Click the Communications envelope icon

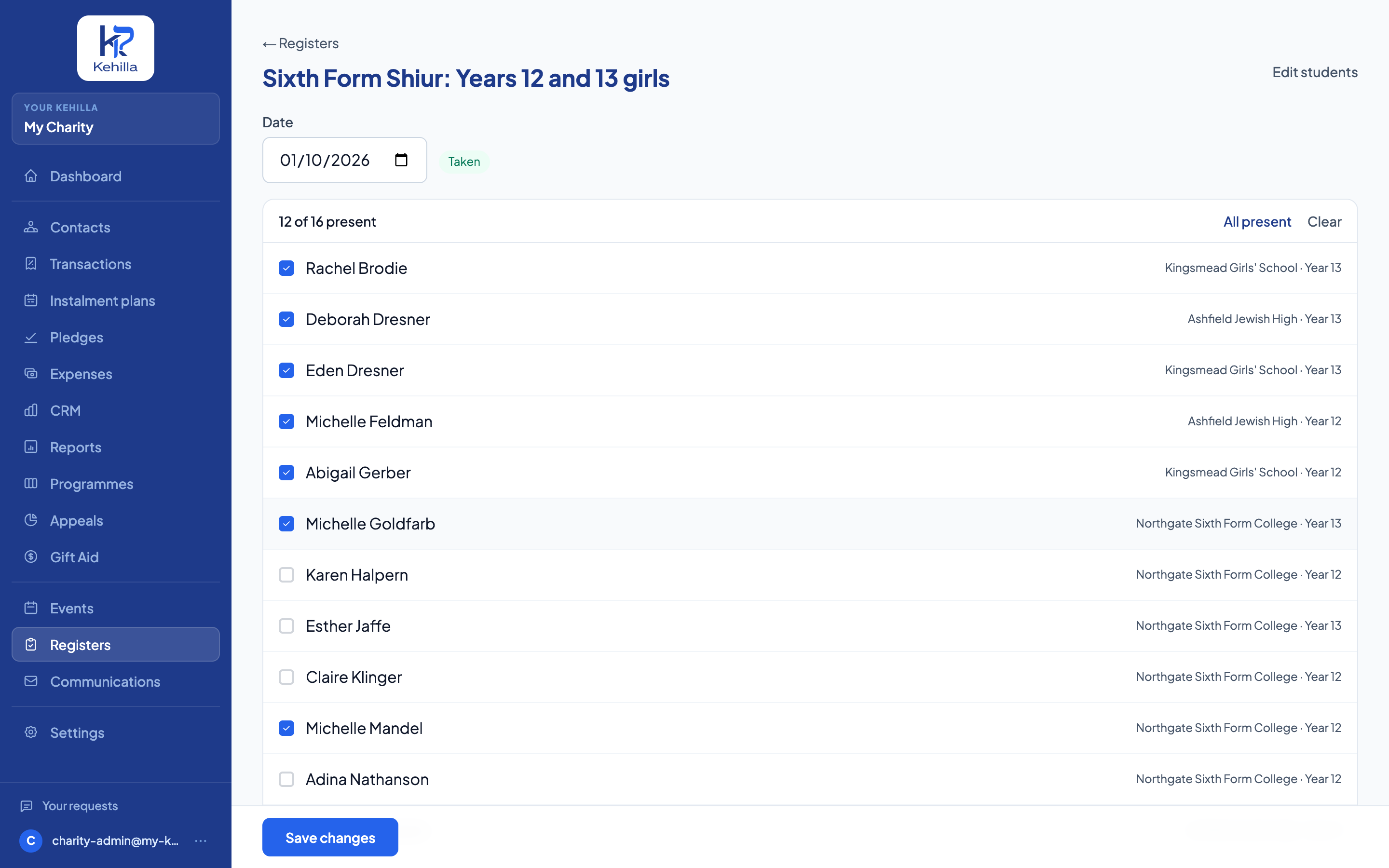[x=31, y=681]
